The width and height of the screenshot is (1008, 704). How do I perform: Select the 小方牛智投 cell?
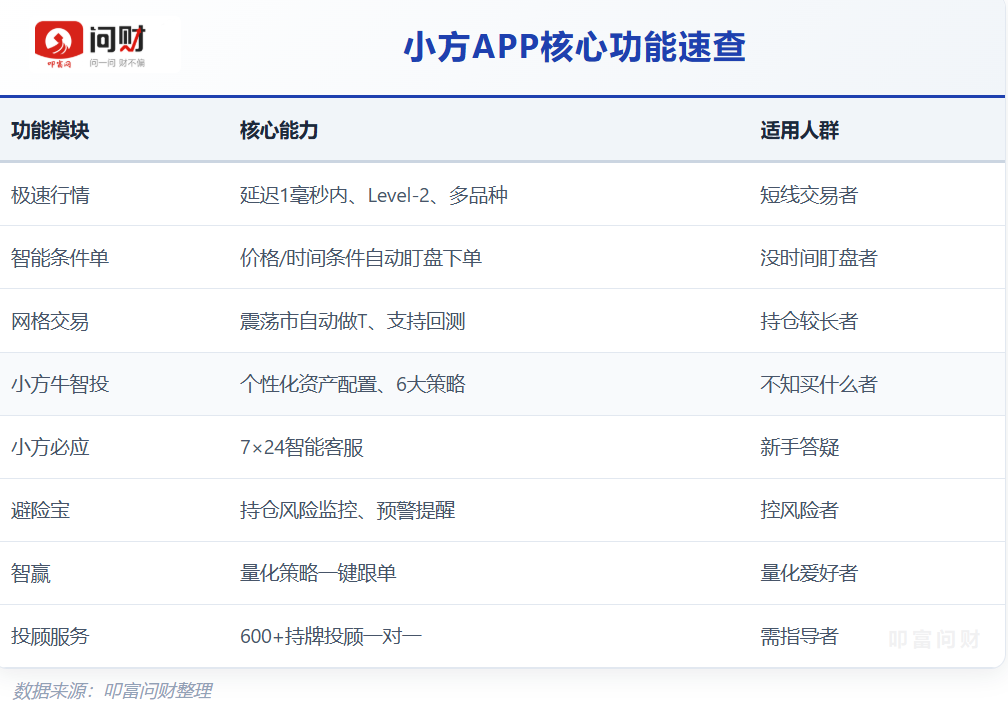60,384
